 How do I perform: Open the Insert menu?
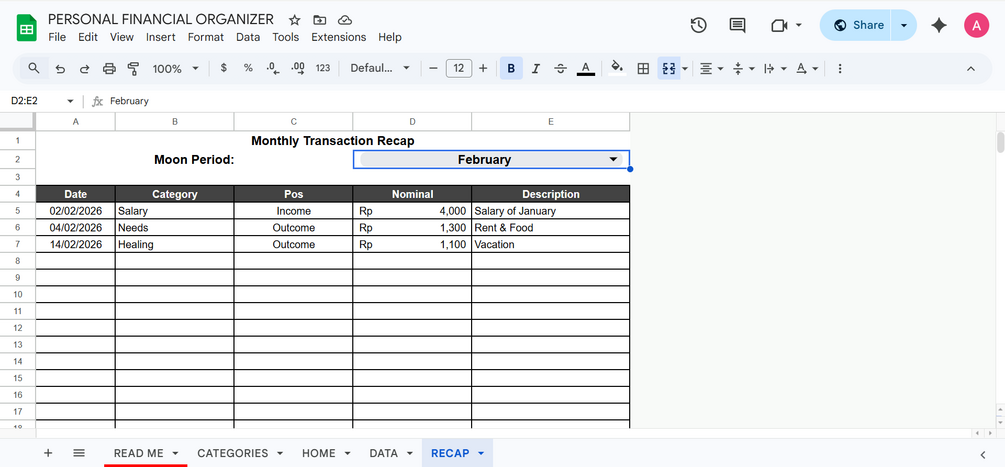click(160, 37)
